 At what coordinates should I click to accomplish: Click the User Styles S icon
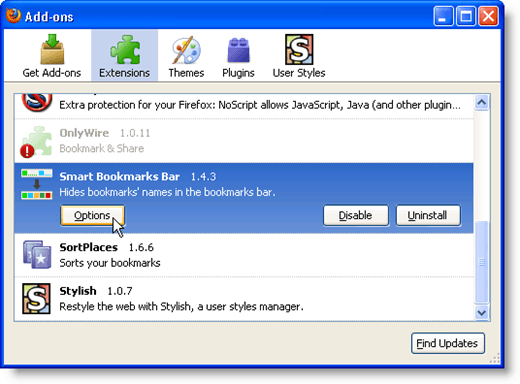pyautogui.click(x=299, y=49)
